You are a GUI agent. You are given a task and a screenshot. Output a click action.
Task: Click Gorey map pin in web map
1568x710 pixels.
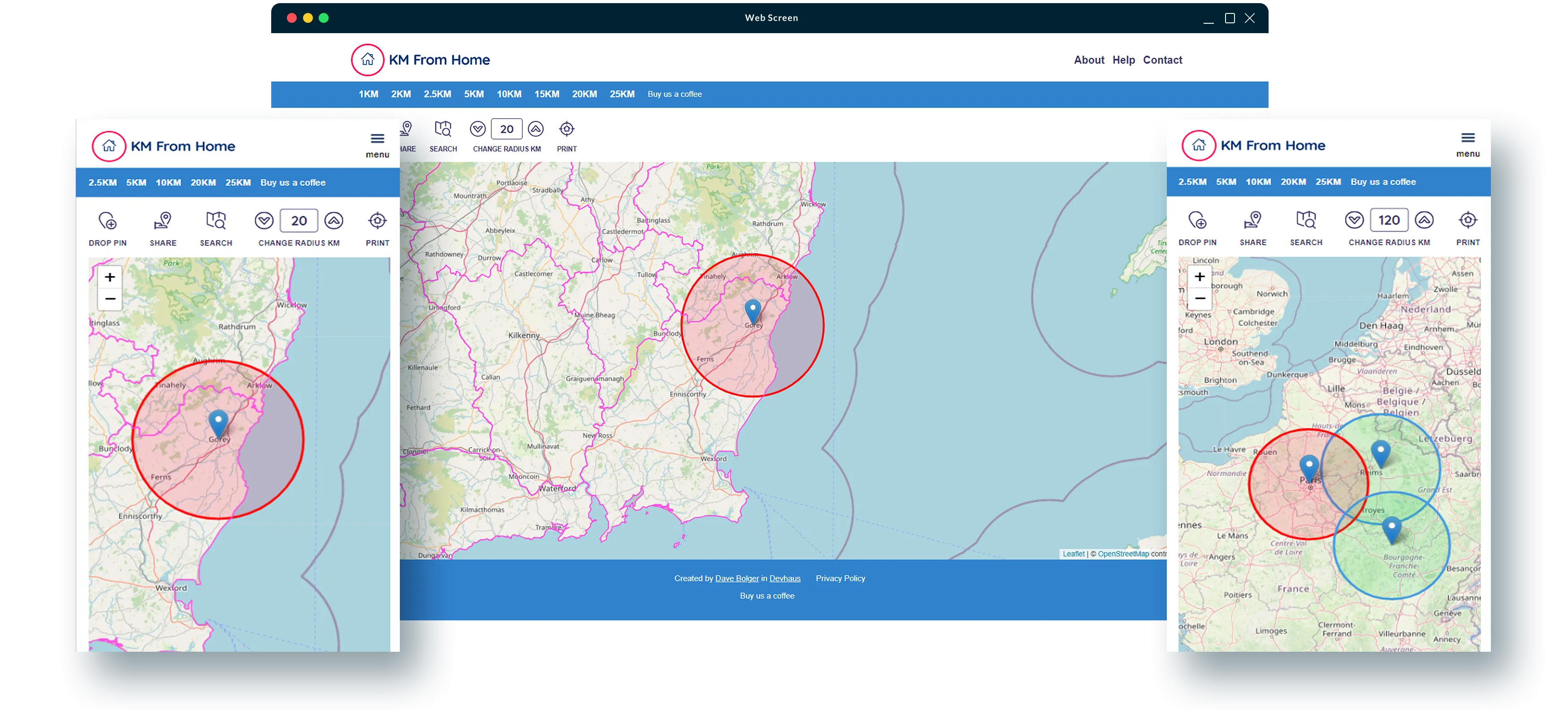[x=753, y=310]
